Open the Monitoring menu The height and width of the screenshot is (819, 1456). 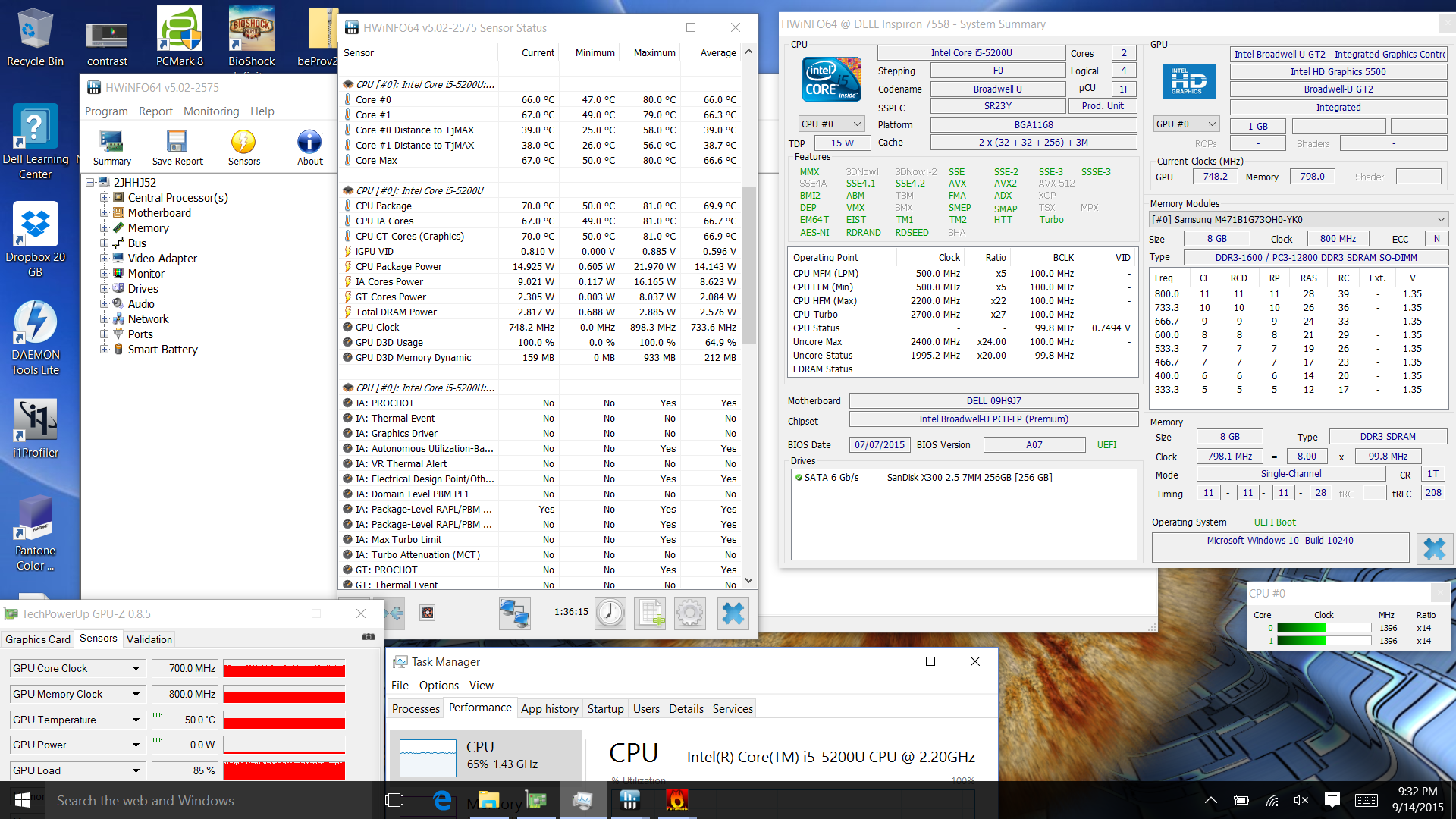(211, 111)
